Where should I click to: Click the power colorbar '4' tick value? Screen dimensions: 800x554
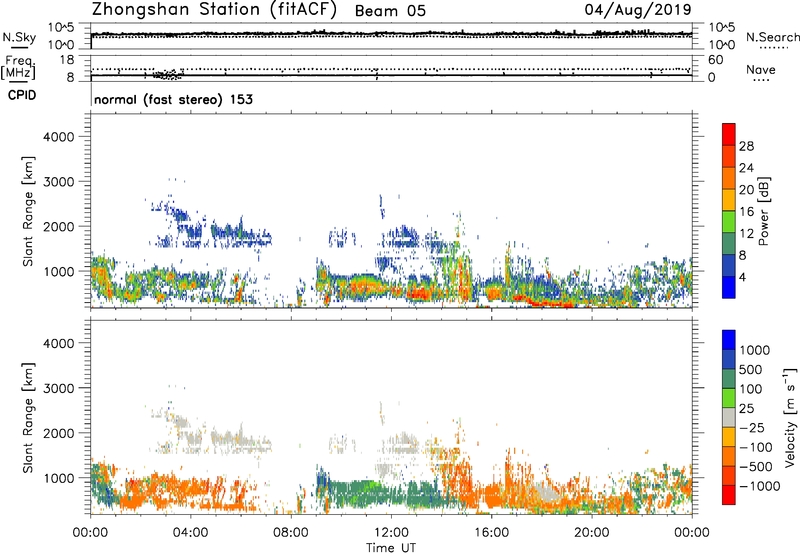click(x=742, y=278)
